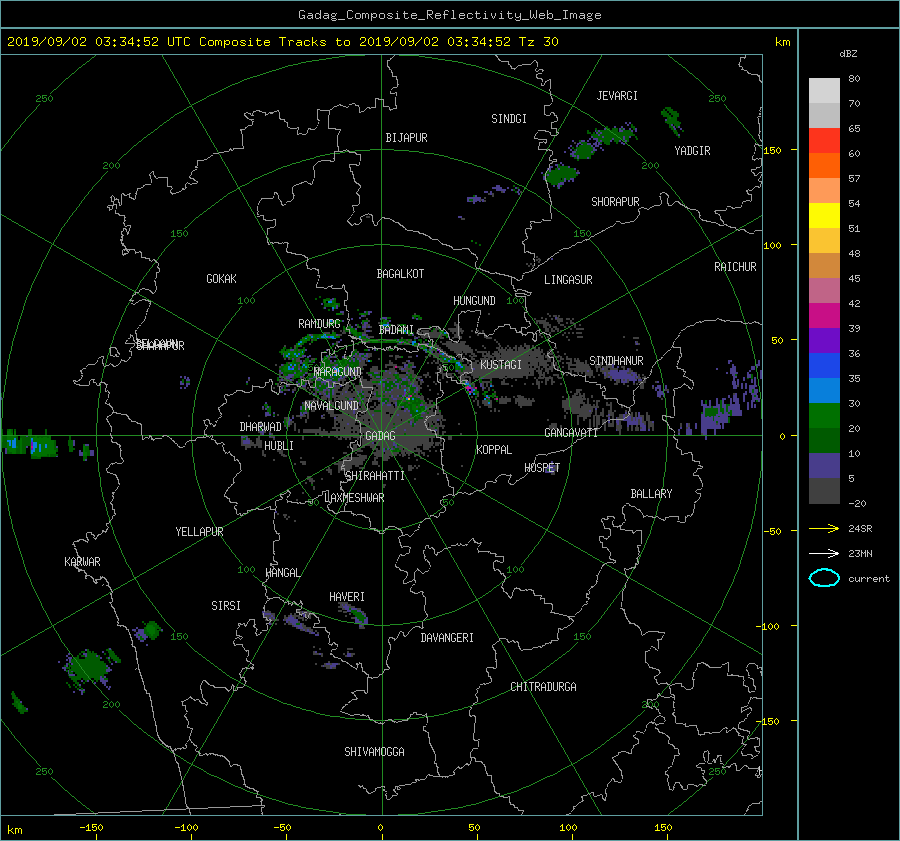Viewport: 900px width, 841px height.
Task: Click the SINDGI city label
Action: [x=509, y=119]
